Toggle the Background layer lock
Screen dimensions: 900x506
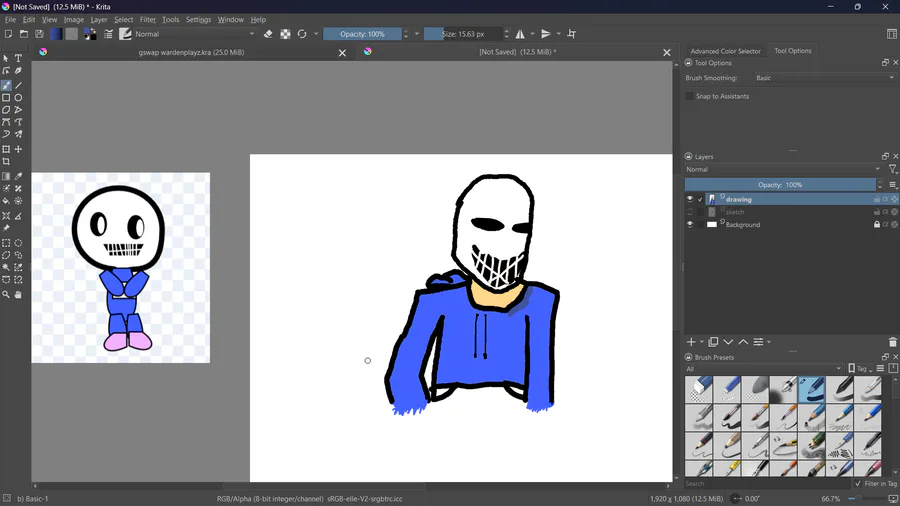[x=876, y=224]
